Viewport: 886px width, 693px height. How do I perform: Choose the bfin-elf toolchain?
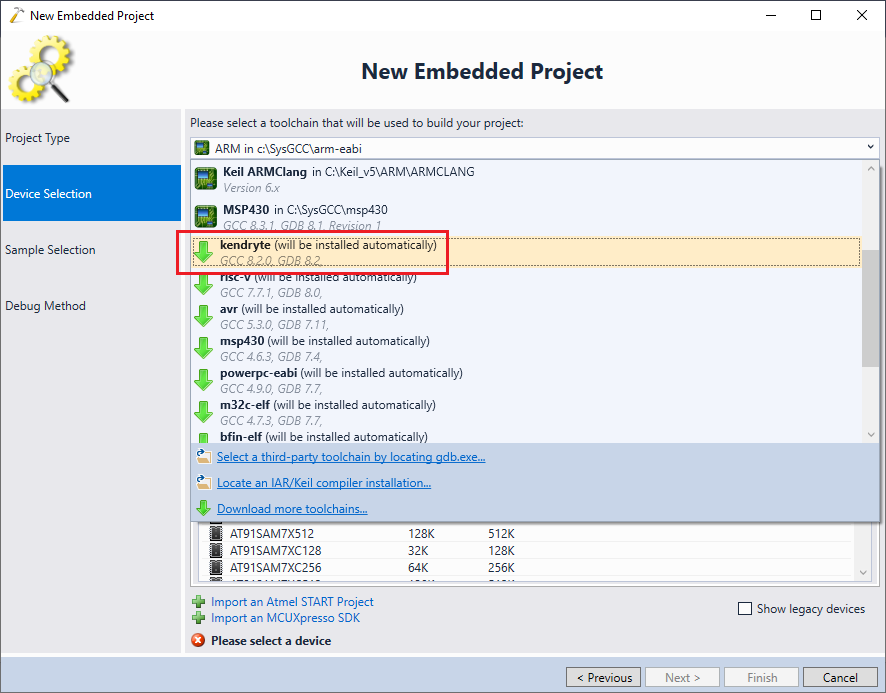point(527,437)
